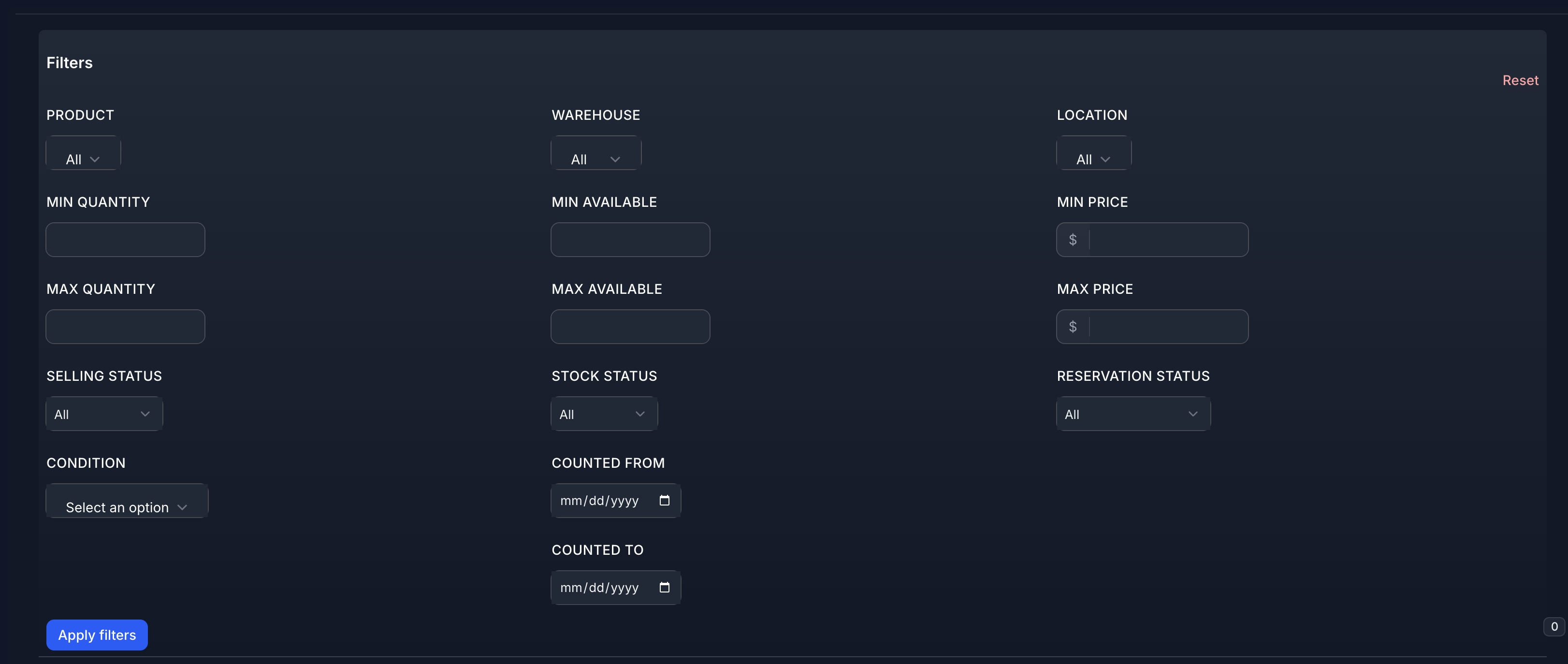Click the 'RESERVATION STATUS' label
The image size is (1568, 664).
[x=1133, y=376]
